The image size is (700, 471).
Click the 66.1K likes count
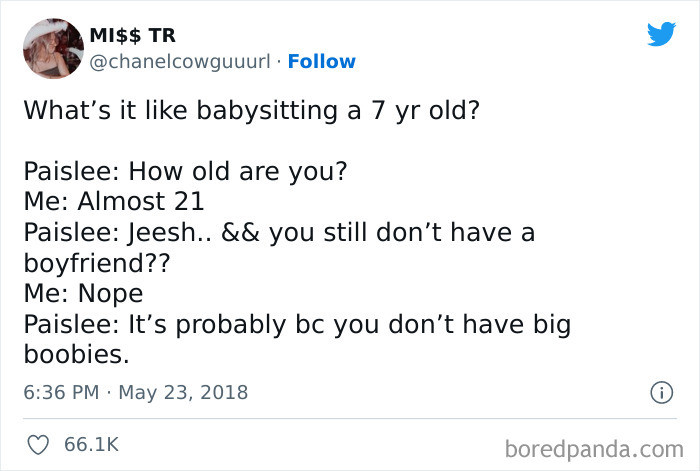point(92,445)
